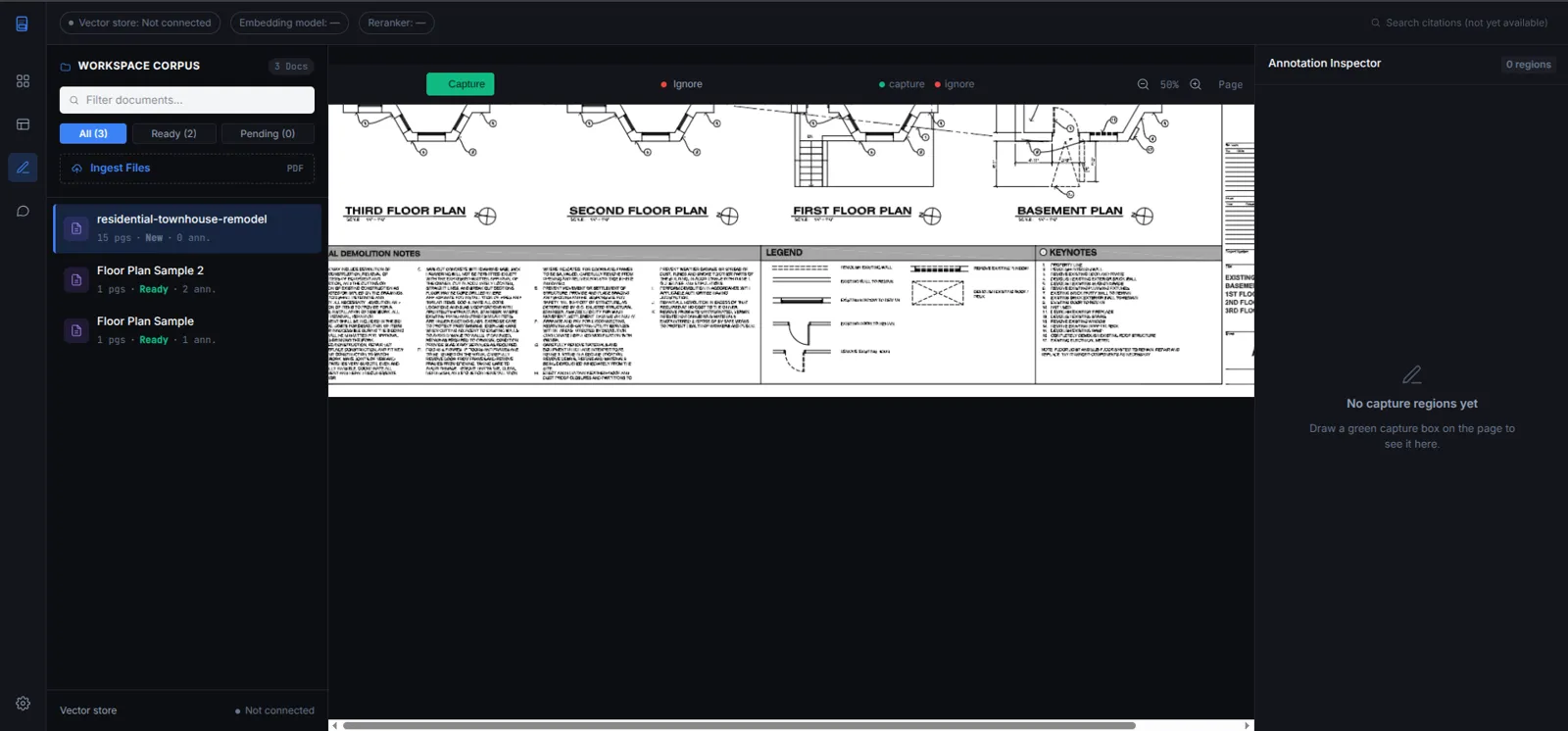Screen dimensions: 1568x731
Task: Click Search citations field
Action: pyautogui.click(x=1459, y=23)
